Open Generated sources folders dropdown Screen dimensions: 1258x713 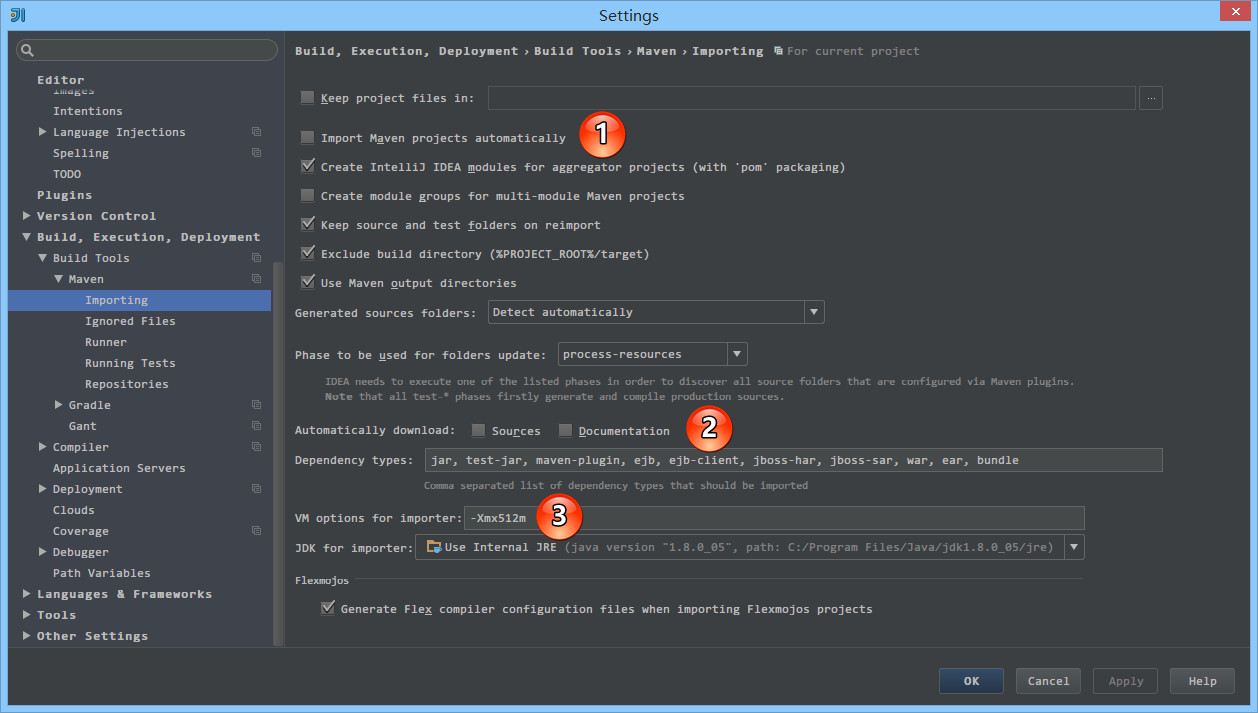(814, 312)
